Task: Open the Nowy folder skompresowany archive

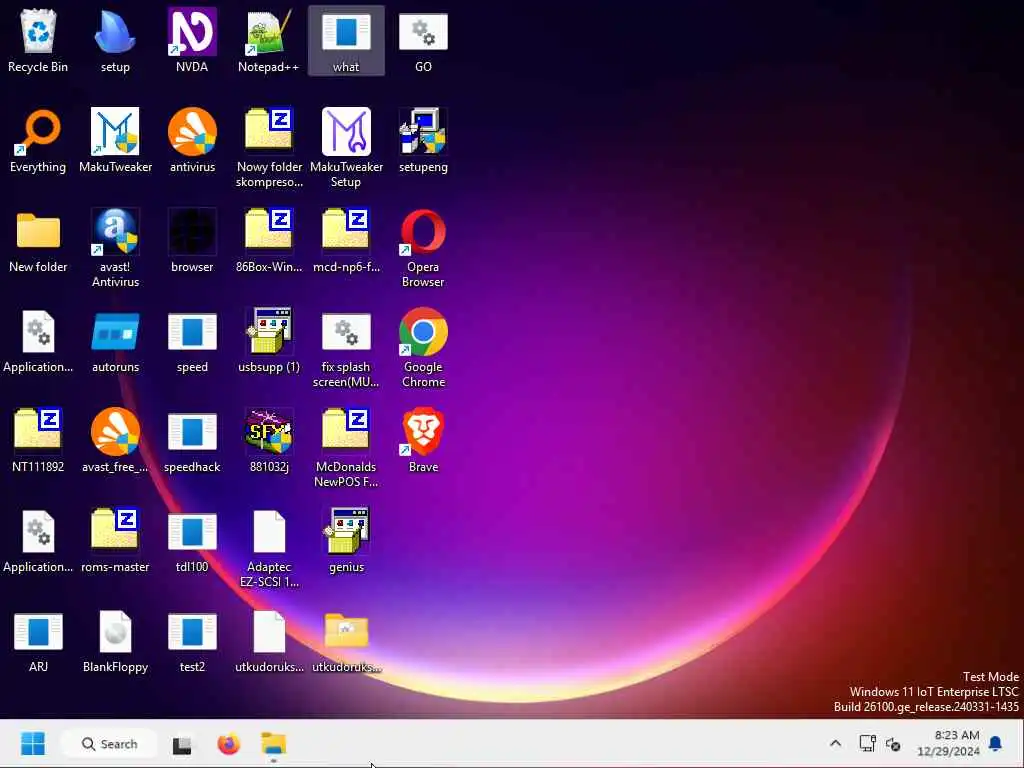Action: (x=269, y=148)
